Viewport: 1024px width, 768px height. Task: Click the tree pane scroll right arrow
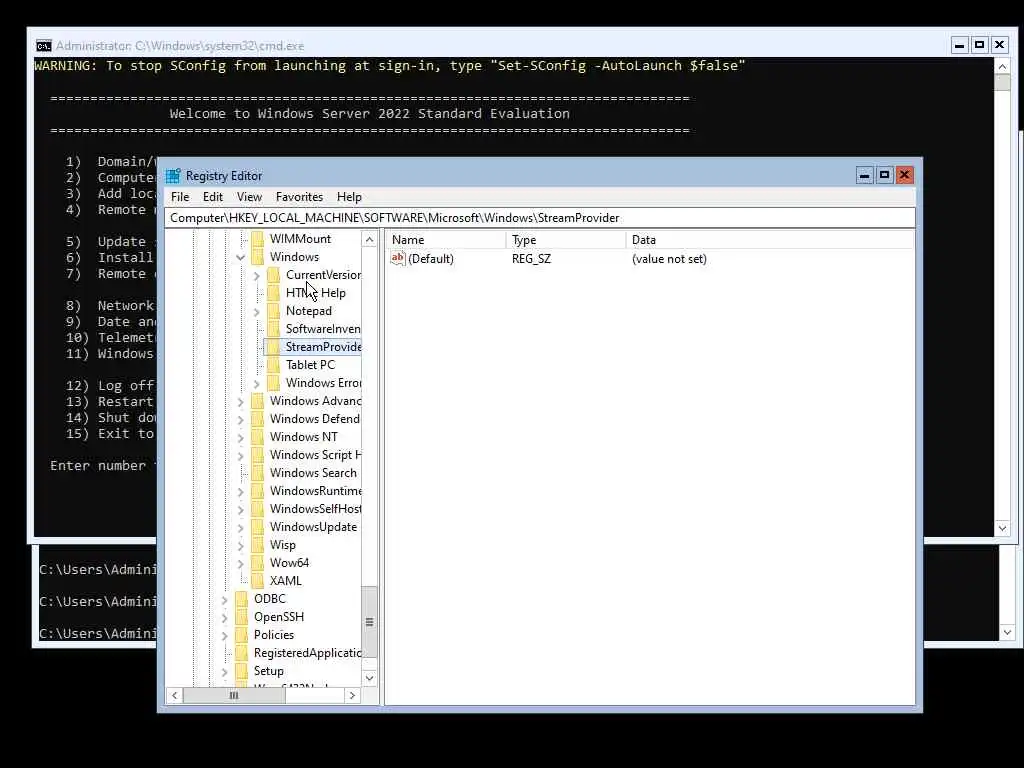[x=352, y=696]
